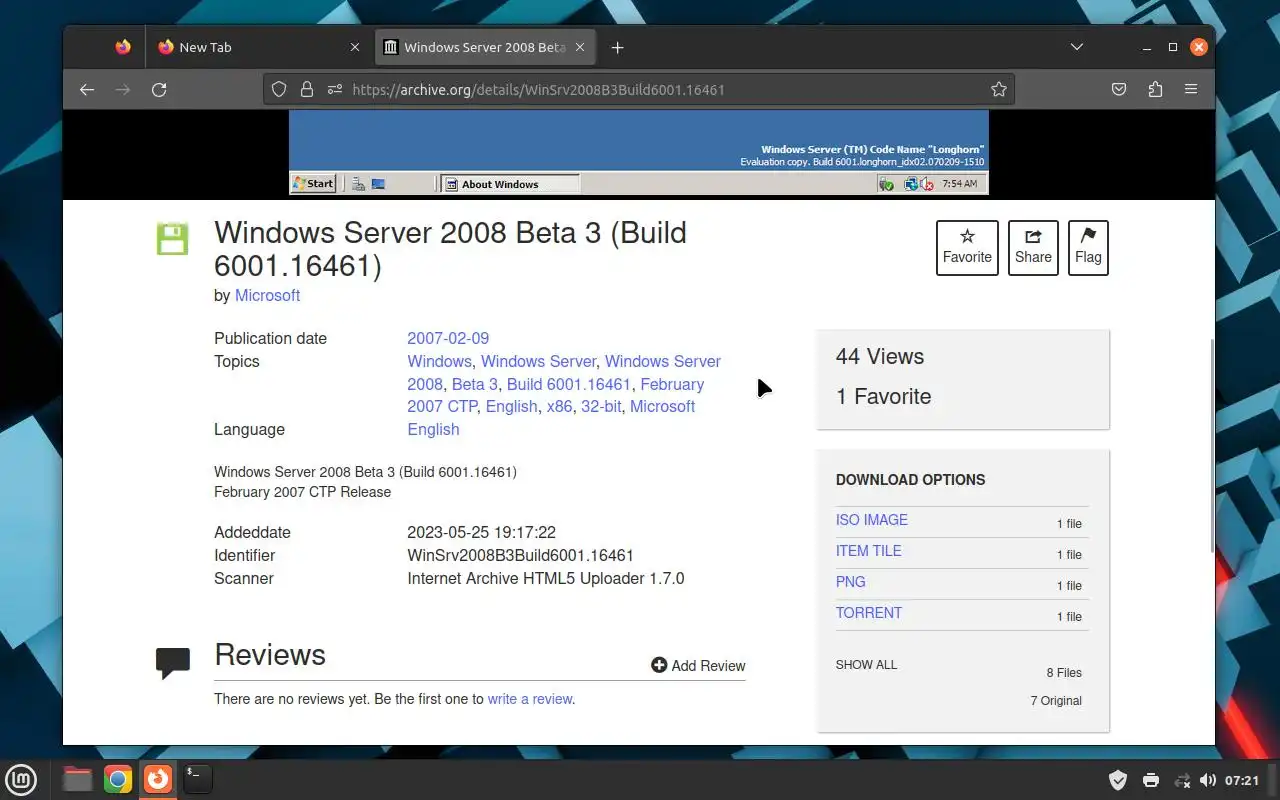Screen dimensions: 1280x800
Task: Click SHOW ALL download files
Action: click(x=866, y=665)
